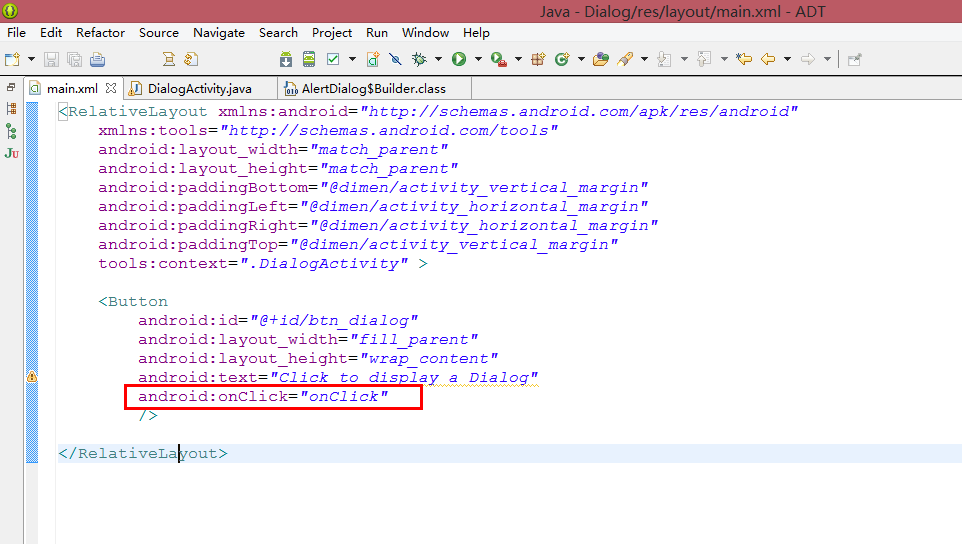Open the Project menu
This screenshot has height=544, width=962.
(332, 33)
